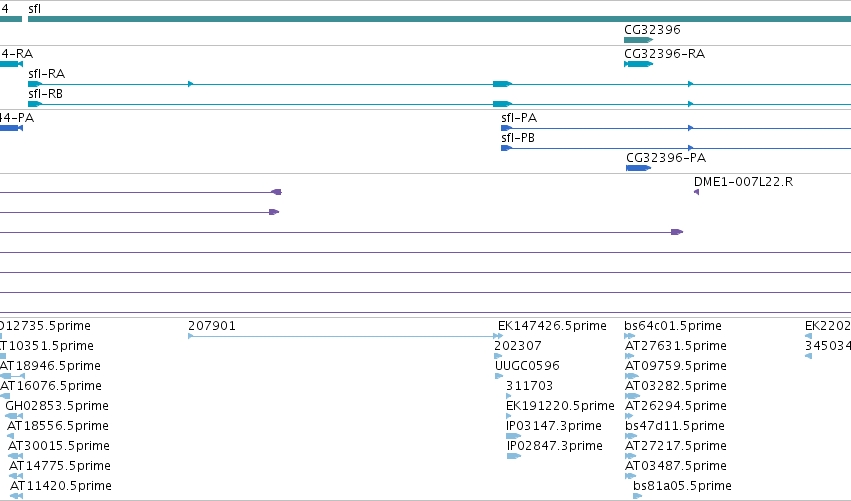Click AT18556.5prime label
This screenshot has width=851, height=501.
point(58,426)
